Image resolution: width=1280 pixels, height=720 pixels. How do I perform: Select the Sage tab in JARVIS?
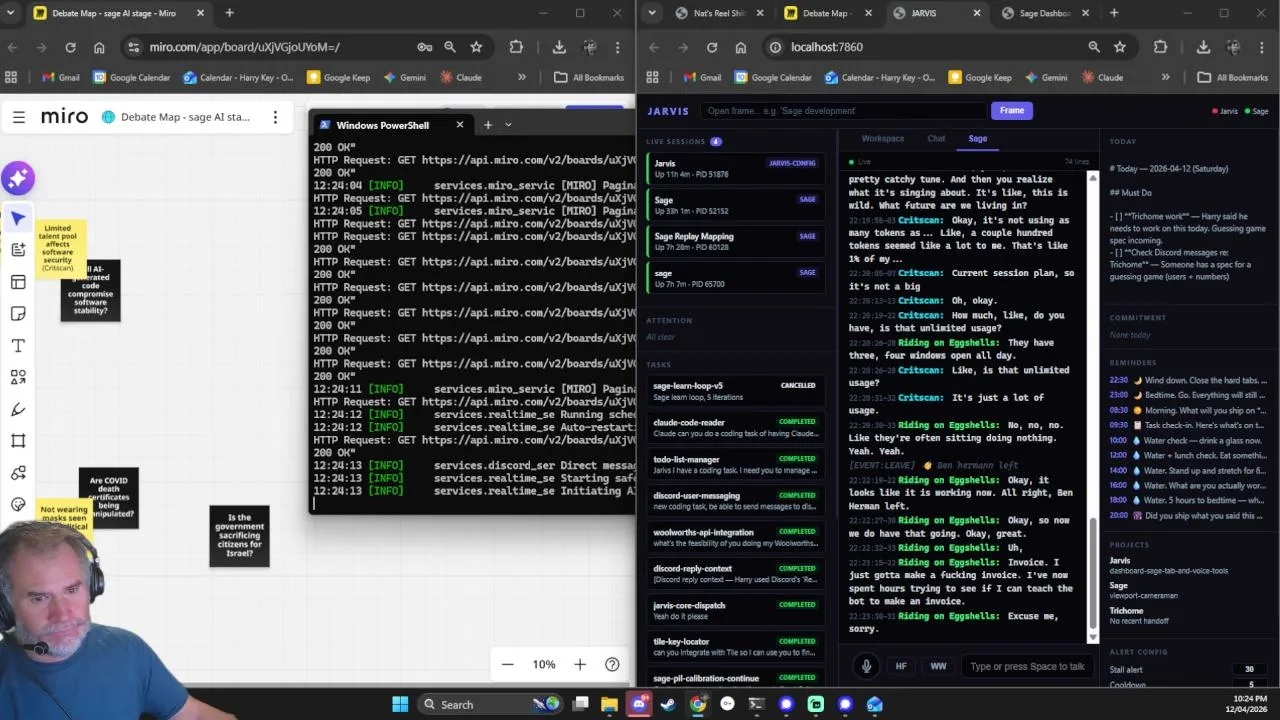978,139
